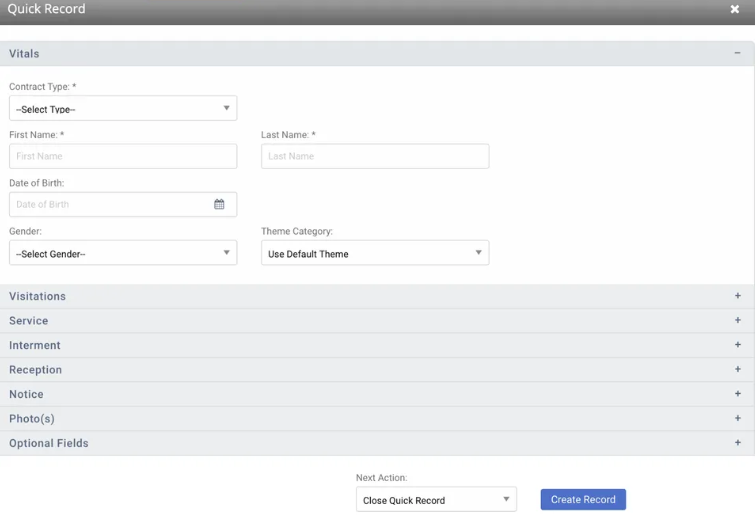This screenshot has width=755, height=521.
Task: Expand Notice with its plus icon
Action: click(737, 394)
